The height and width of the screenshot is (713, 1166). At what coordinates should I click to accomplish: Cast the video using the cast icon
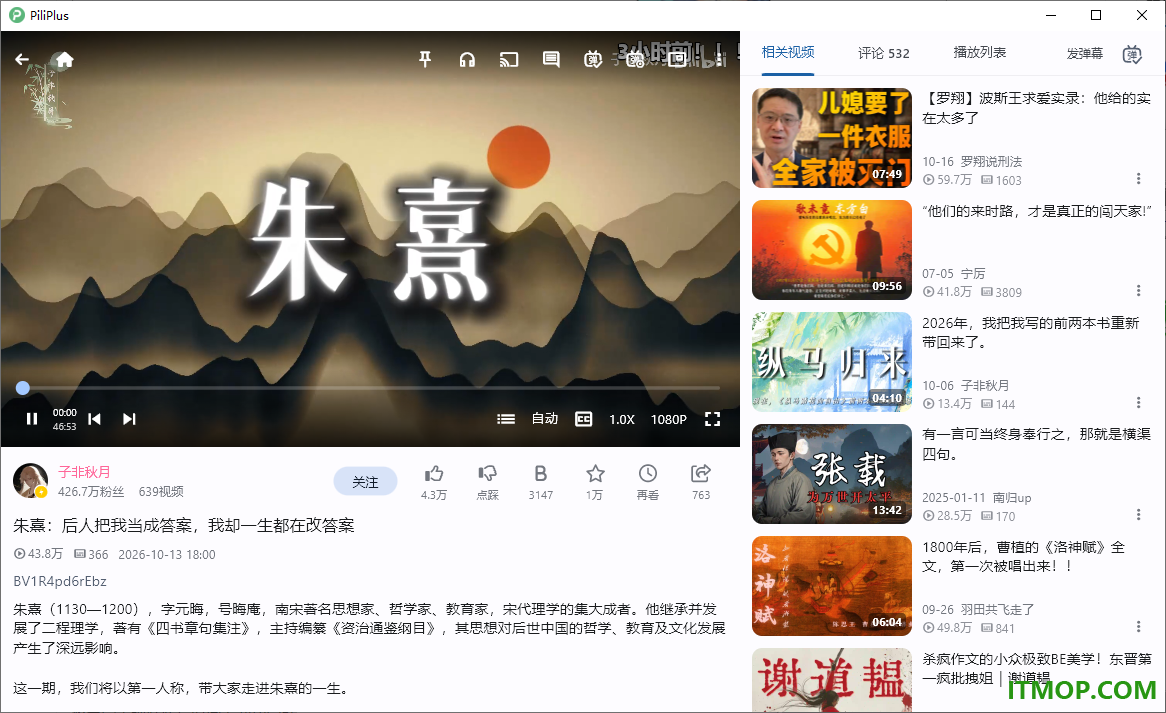pyautogui.click(x=509, y=59)
